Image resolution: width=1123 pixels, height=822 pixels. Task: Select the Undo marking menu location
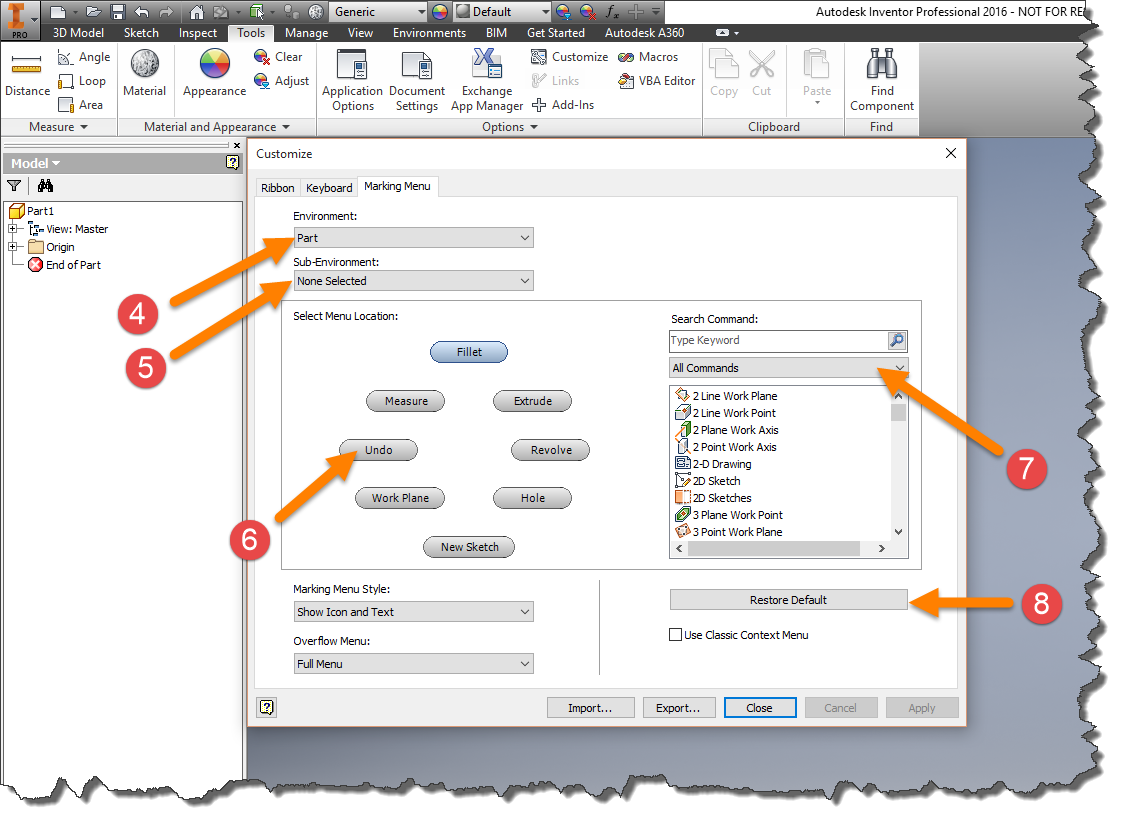(378, 450)
